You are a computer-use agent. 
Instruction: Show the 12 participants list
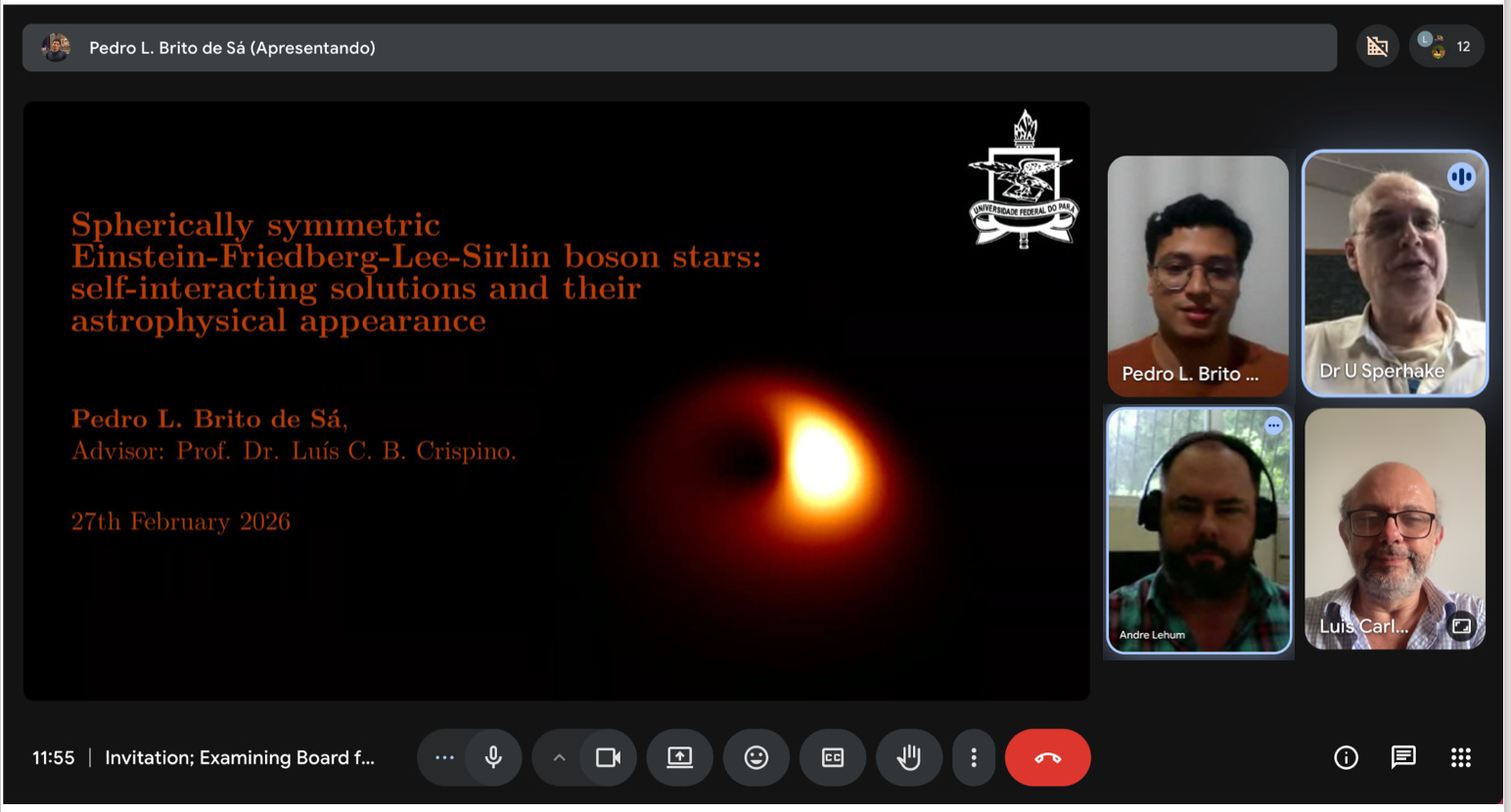click(x=1447, y=47)
